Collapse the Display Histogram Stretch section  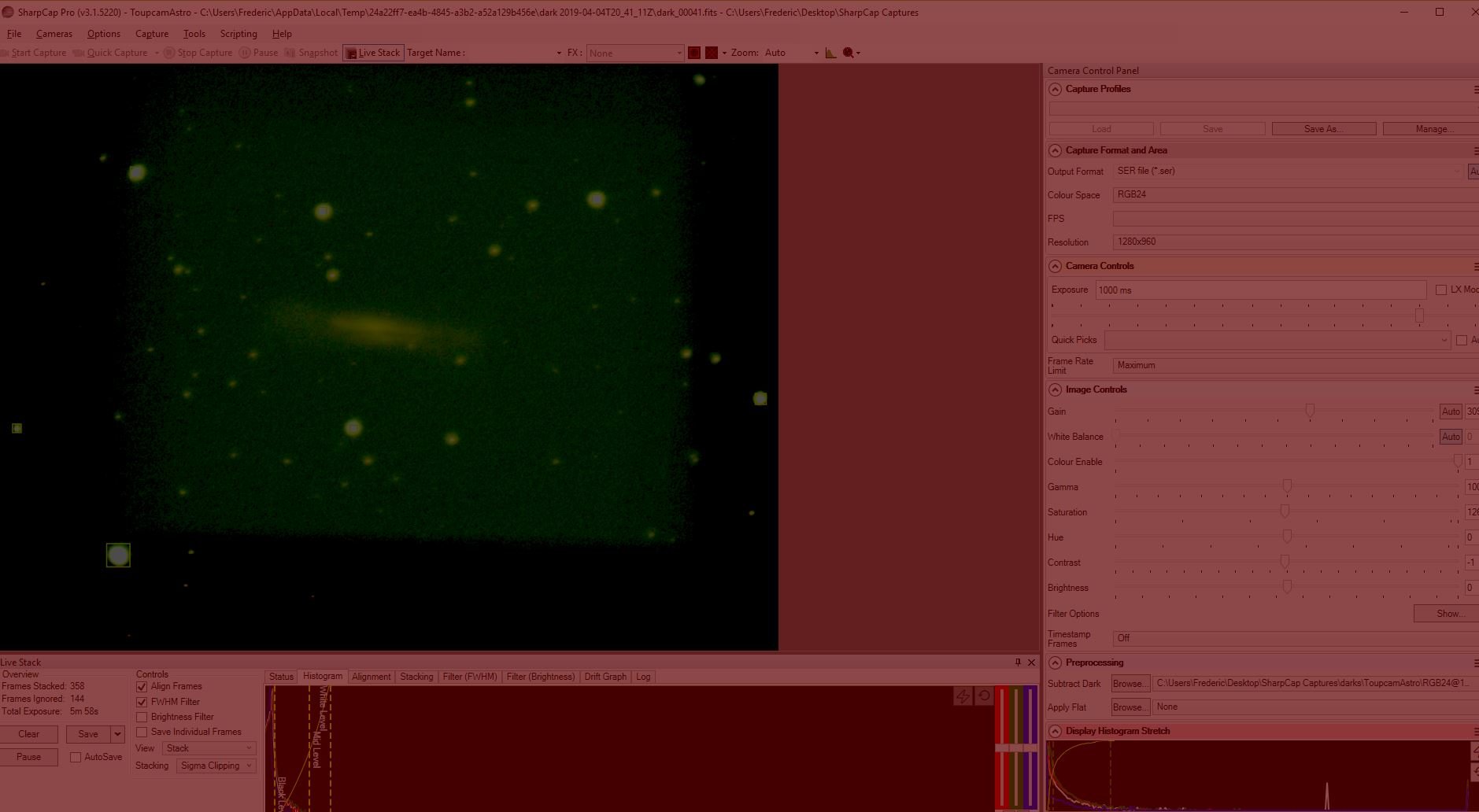(x=1056, y=731)
